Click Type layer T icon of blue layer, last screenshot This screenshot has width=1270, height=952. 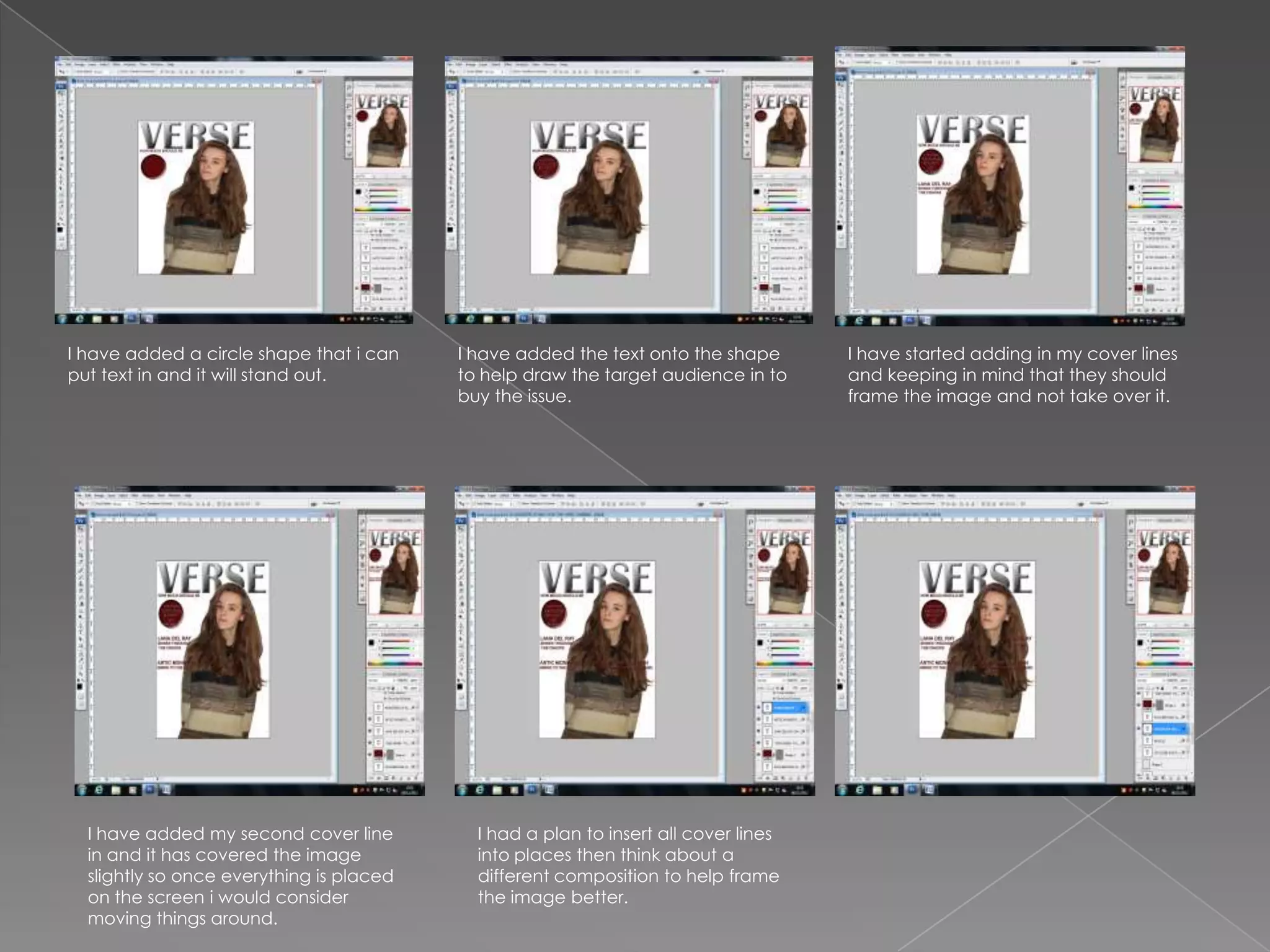pyautogui.click(x=1148, y=729)
